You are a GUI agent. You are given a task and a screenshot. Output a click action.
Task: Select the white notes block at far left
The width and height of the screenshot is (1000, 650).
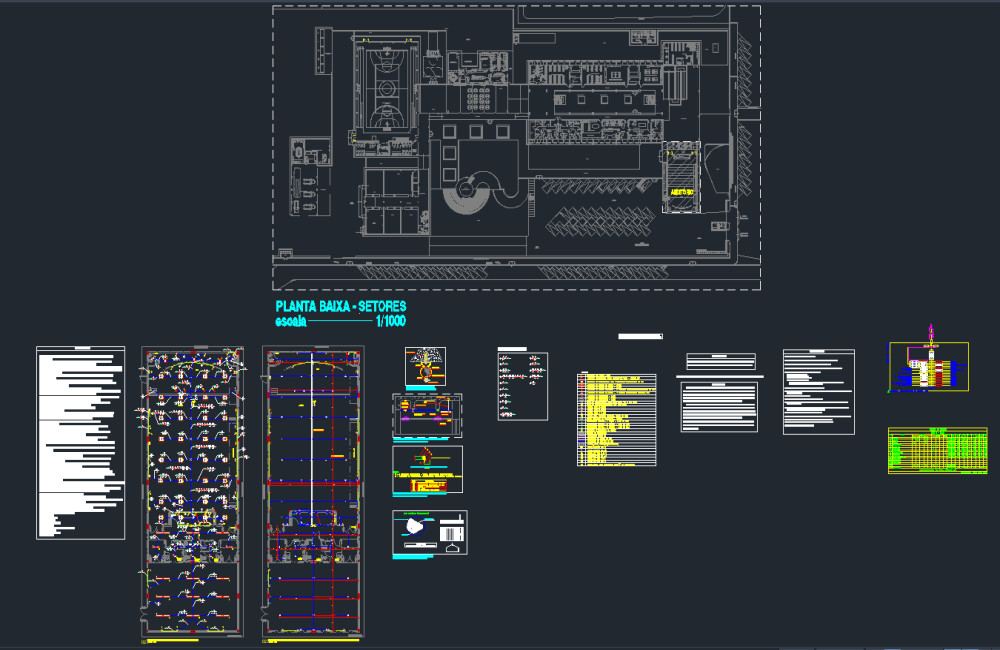(80, 443)
